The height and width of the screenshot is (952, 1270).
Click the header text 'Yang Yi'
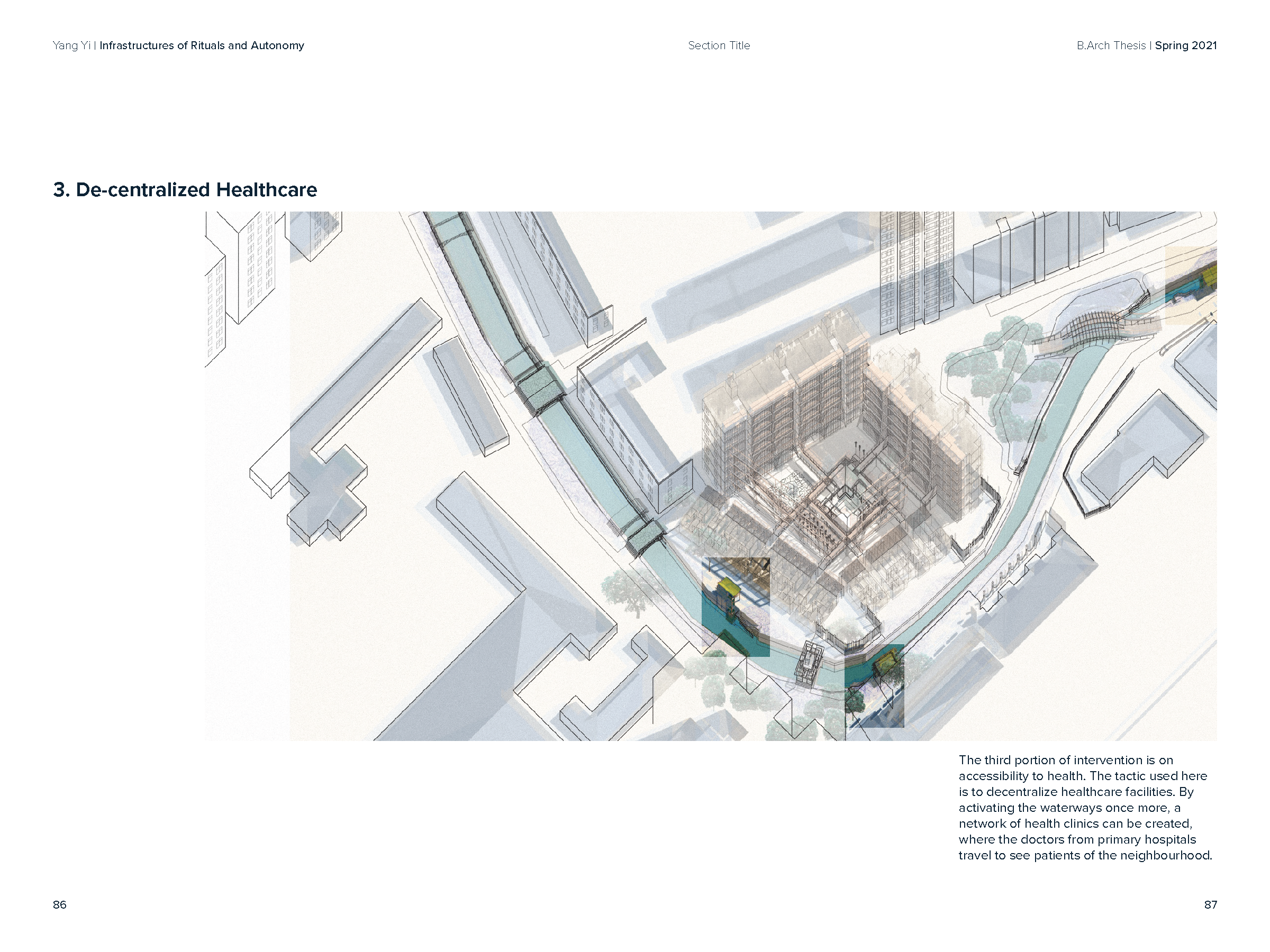72,46
